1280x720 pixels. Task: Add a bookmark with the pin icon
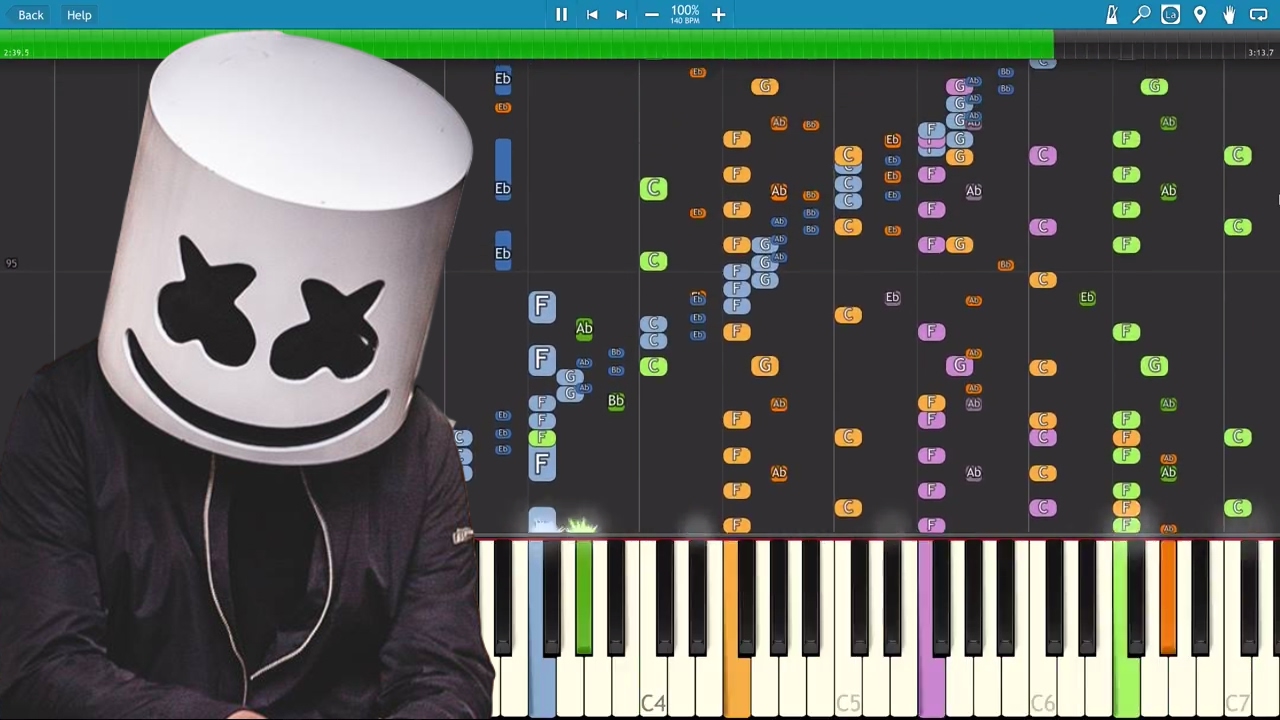pyautogui.click(x=1200, y=15)
